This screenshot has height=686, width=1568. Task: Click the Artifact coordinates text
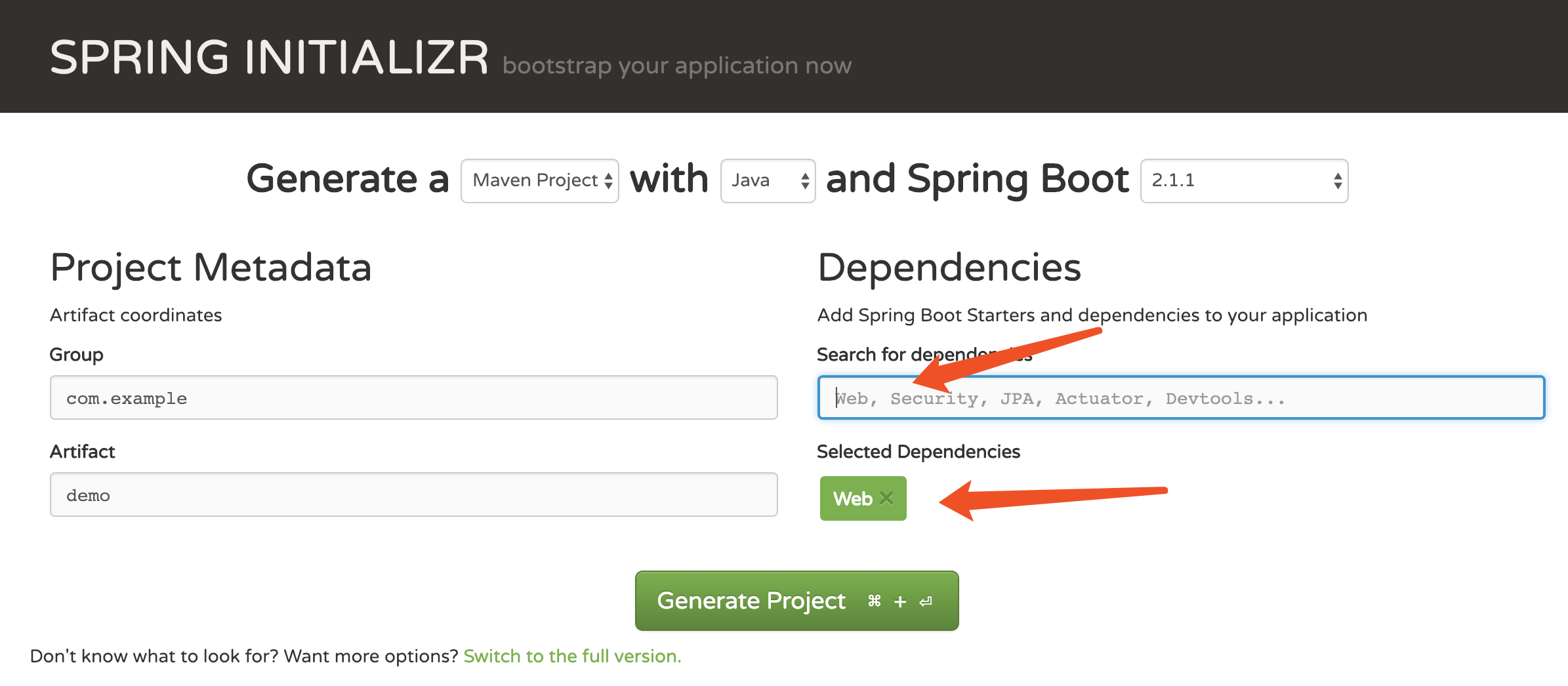click(136, 315)
